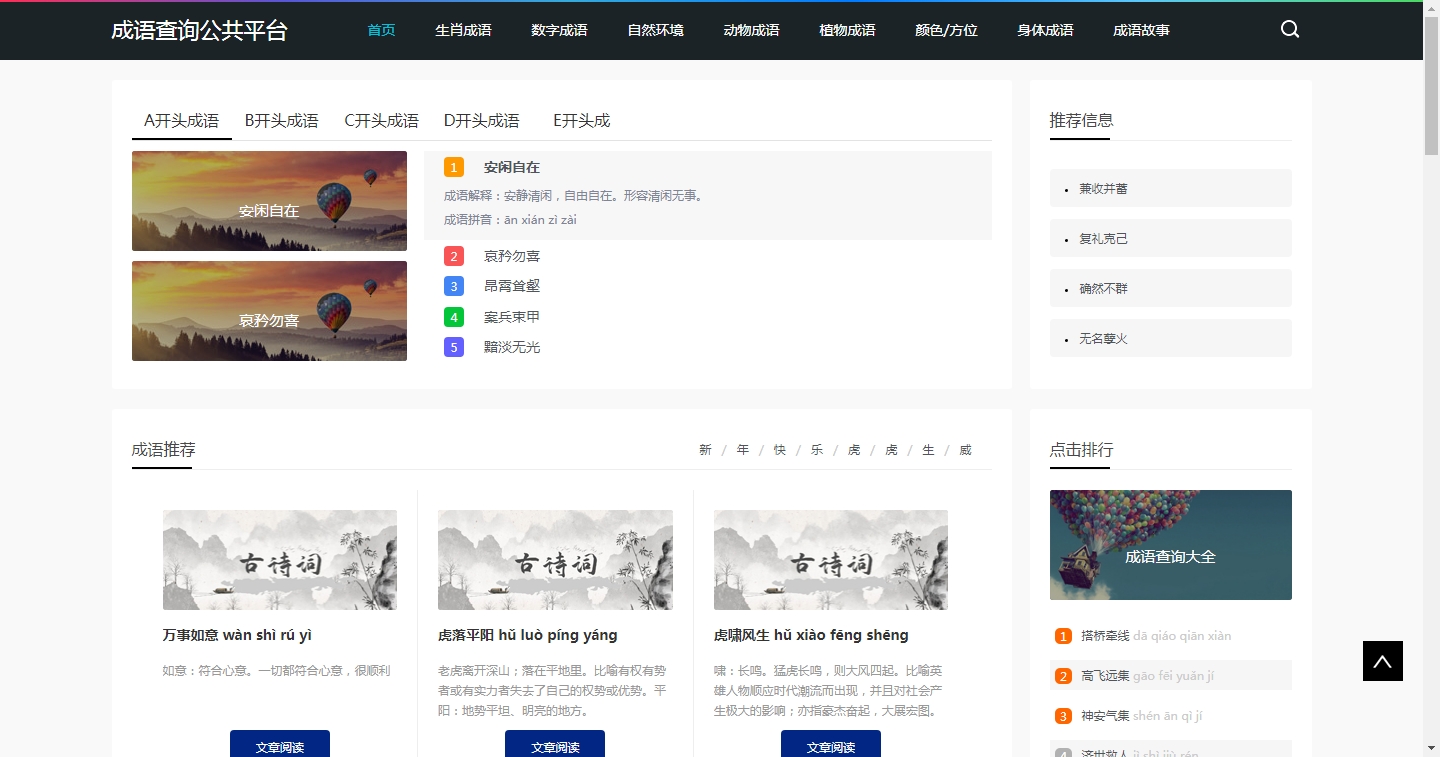Click 文章阅读 button under 虎啸风生
Screen dimensions: 1440x757
point(830,746)
